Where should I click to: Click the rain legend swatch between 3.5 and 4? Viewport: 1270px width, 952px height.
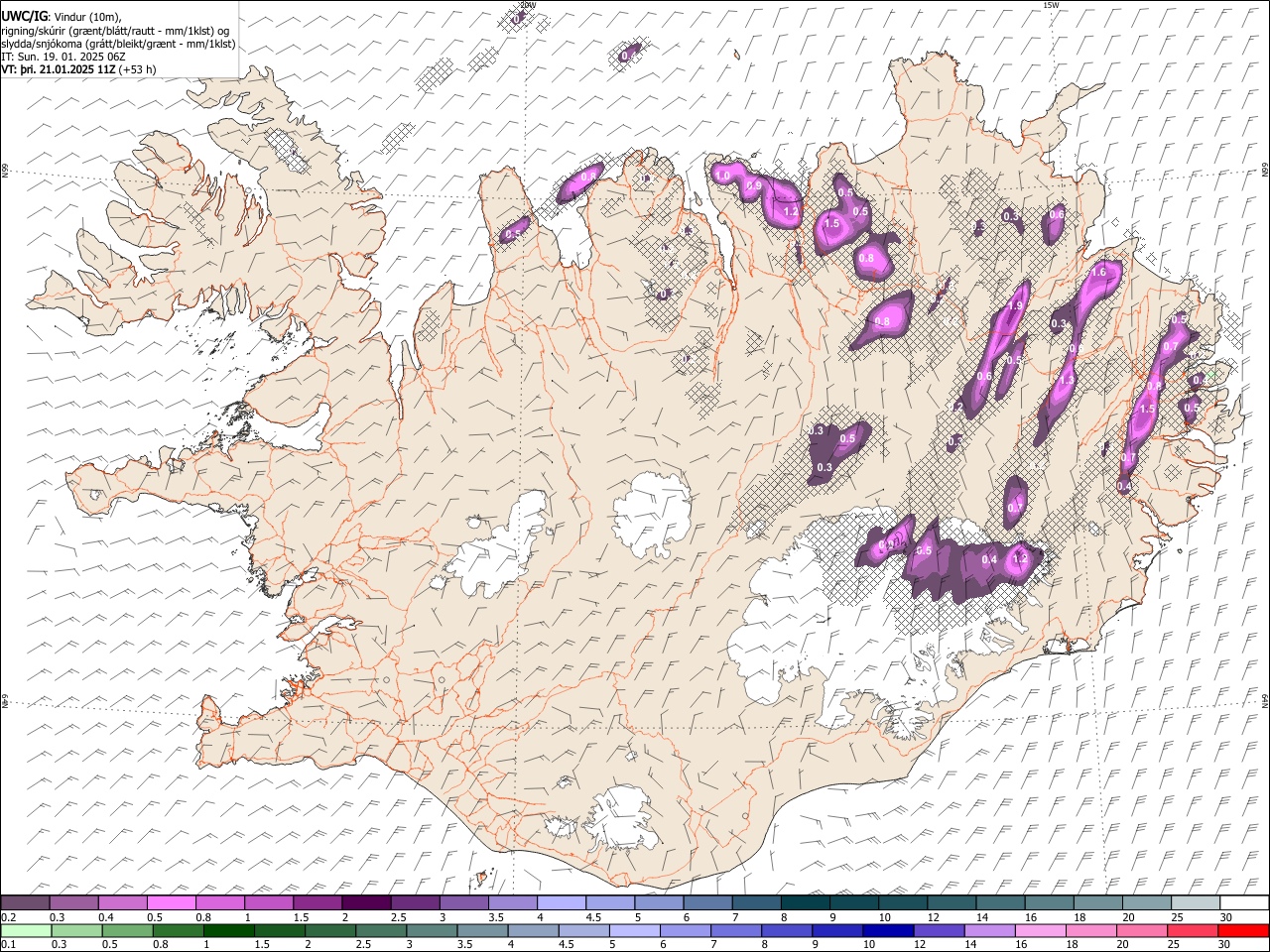tap(481, 930)
